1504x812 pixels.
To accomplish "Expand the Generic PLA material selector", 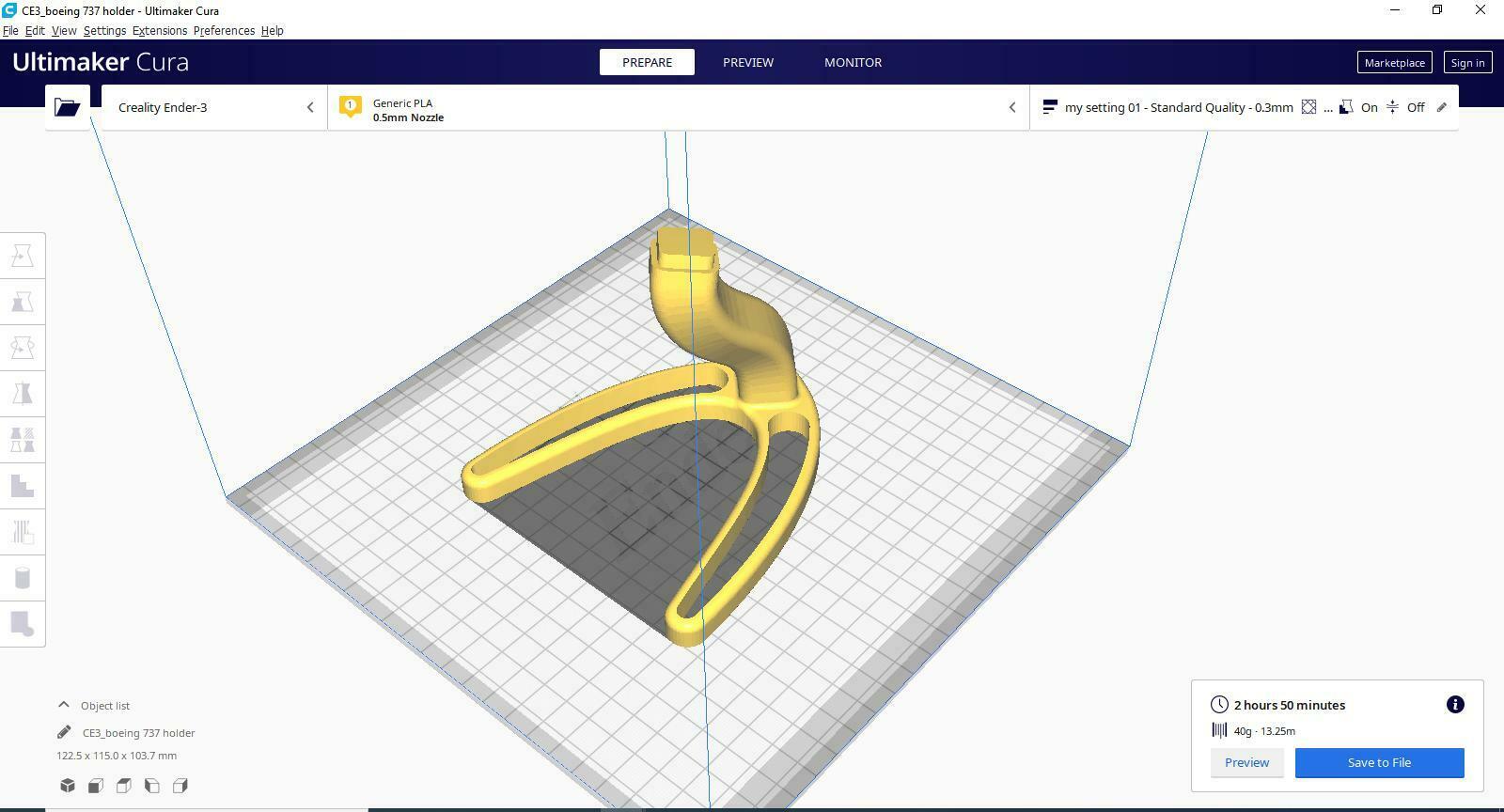I will click(679, 107).
